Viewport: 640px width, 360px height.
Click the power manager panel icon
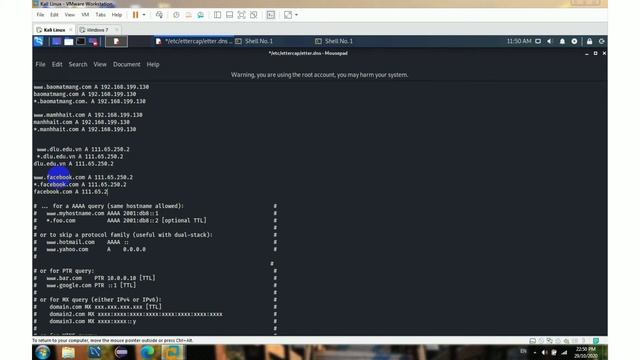tap(574, 41)
